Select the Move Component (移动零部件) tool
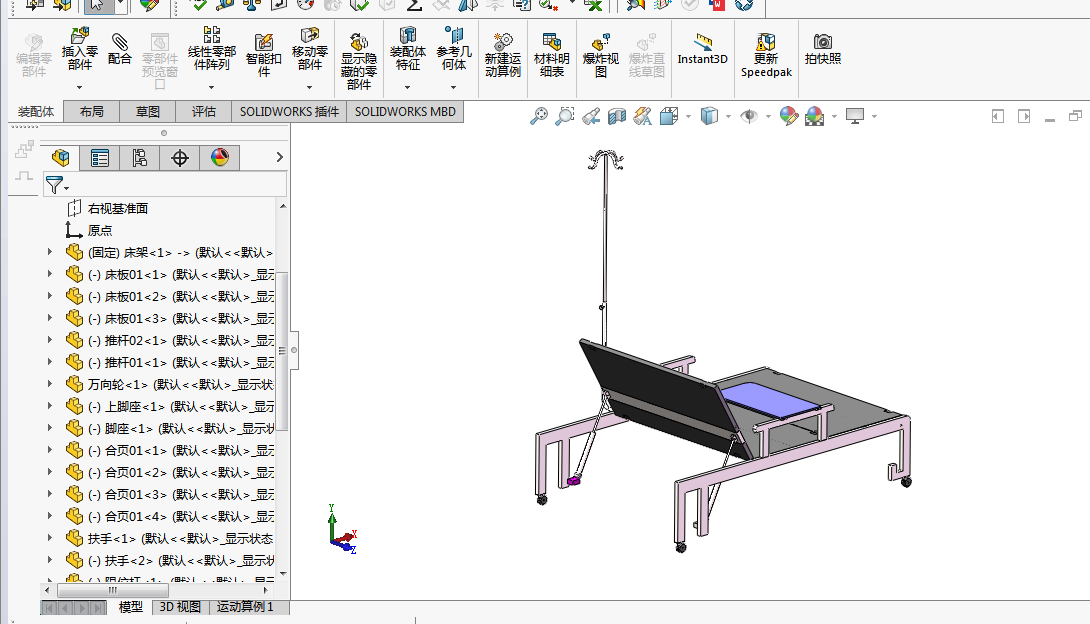The height and width of the screenshot is (624, 1090). click(309, 48)
